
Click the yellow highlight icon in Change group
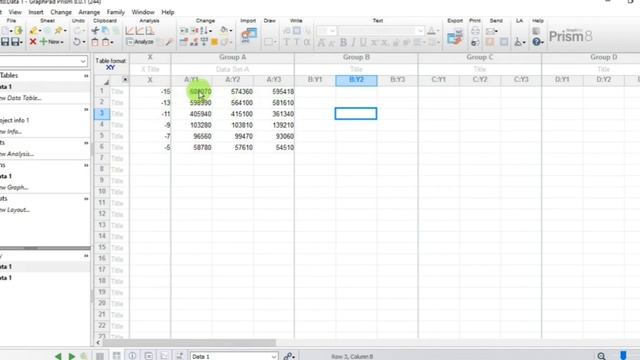214,42
